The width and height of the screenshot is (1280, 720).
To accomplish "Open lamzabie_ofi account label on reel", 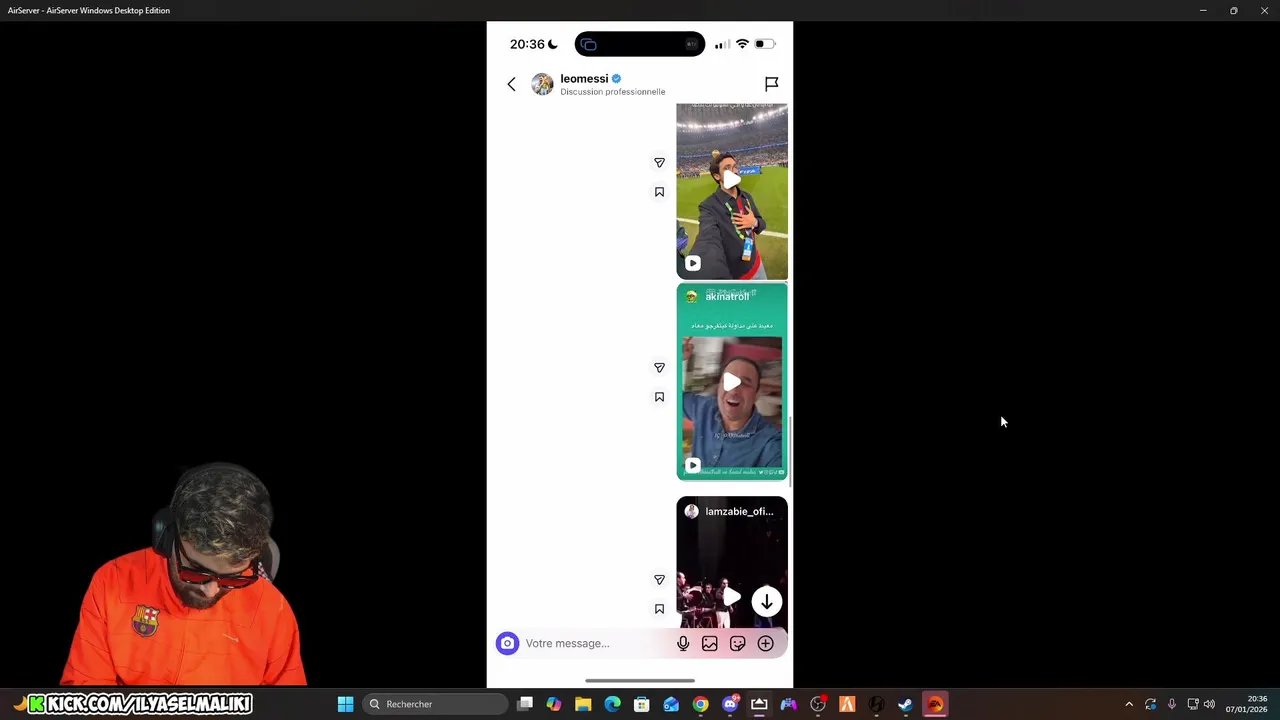I will click(739, 511).
